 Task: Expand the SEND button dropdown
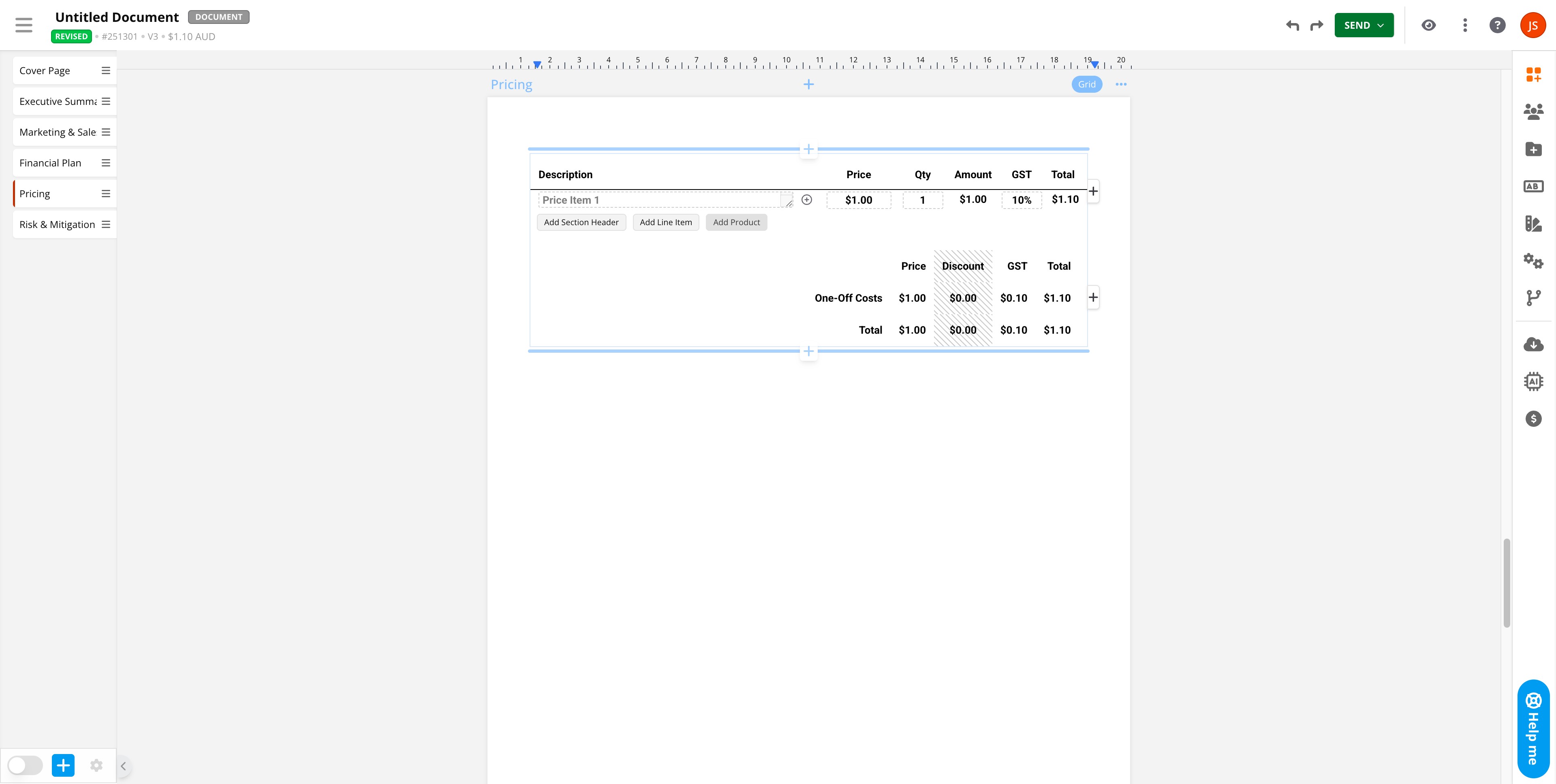coord(1380,26)
